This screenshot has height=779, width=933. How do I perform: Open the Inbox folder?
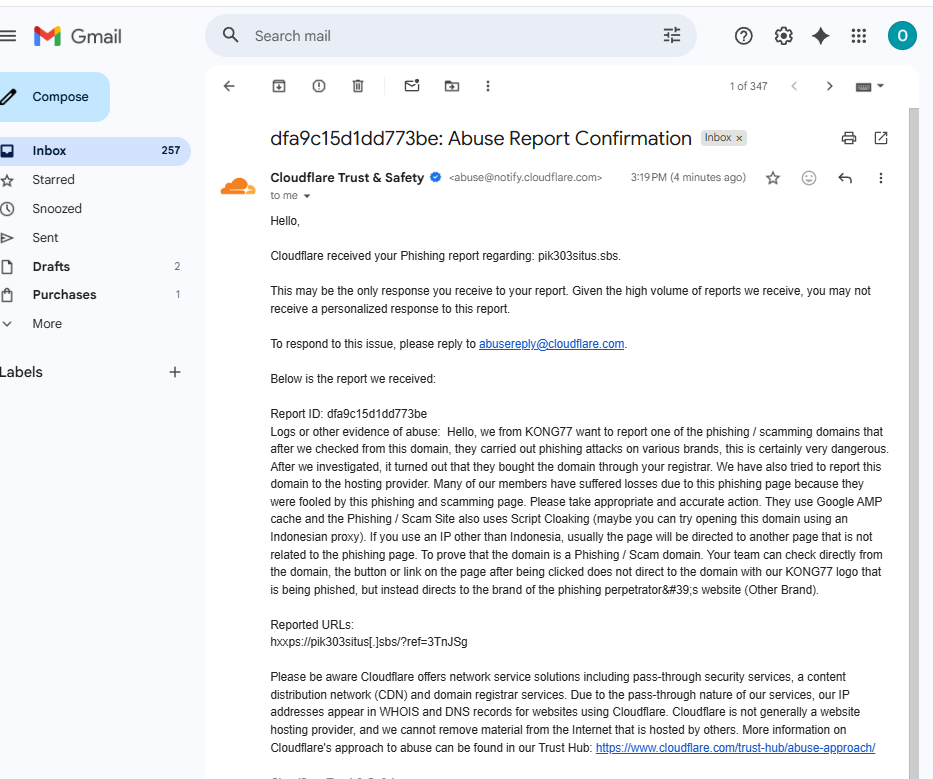(94, 151)
